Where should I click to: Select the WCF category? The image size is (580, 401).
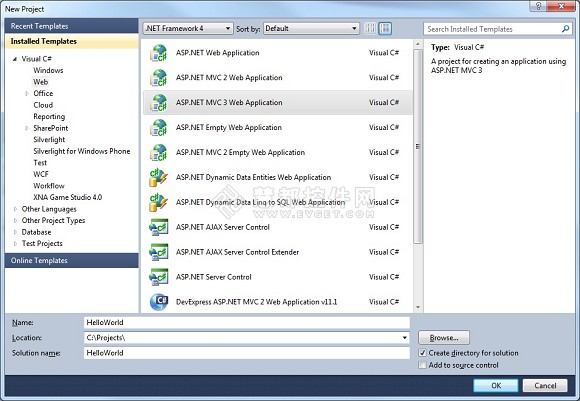pos(41,174)
